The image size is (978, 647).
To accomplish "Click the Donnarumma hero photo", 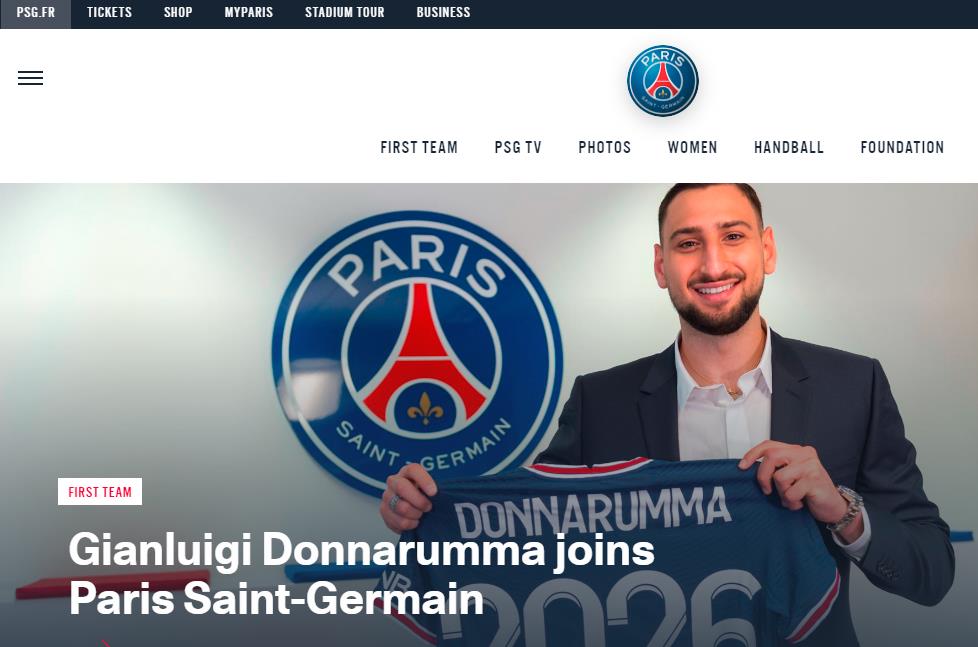I will point(489,415).
